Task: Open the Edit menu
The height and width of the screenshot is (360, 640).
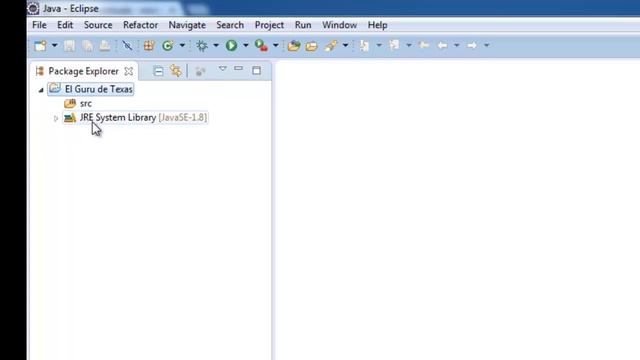Action: pos(65,25)
